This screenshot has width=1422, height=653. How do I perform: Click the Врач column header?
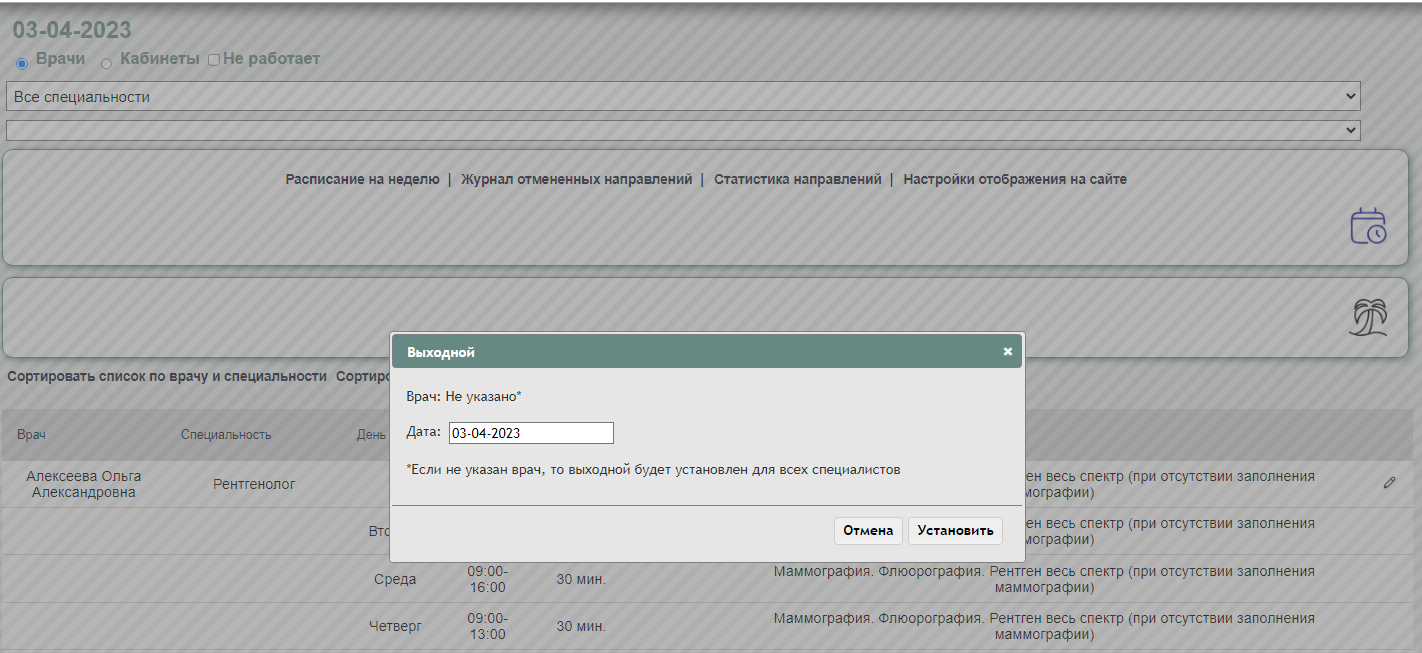(31, 435)
